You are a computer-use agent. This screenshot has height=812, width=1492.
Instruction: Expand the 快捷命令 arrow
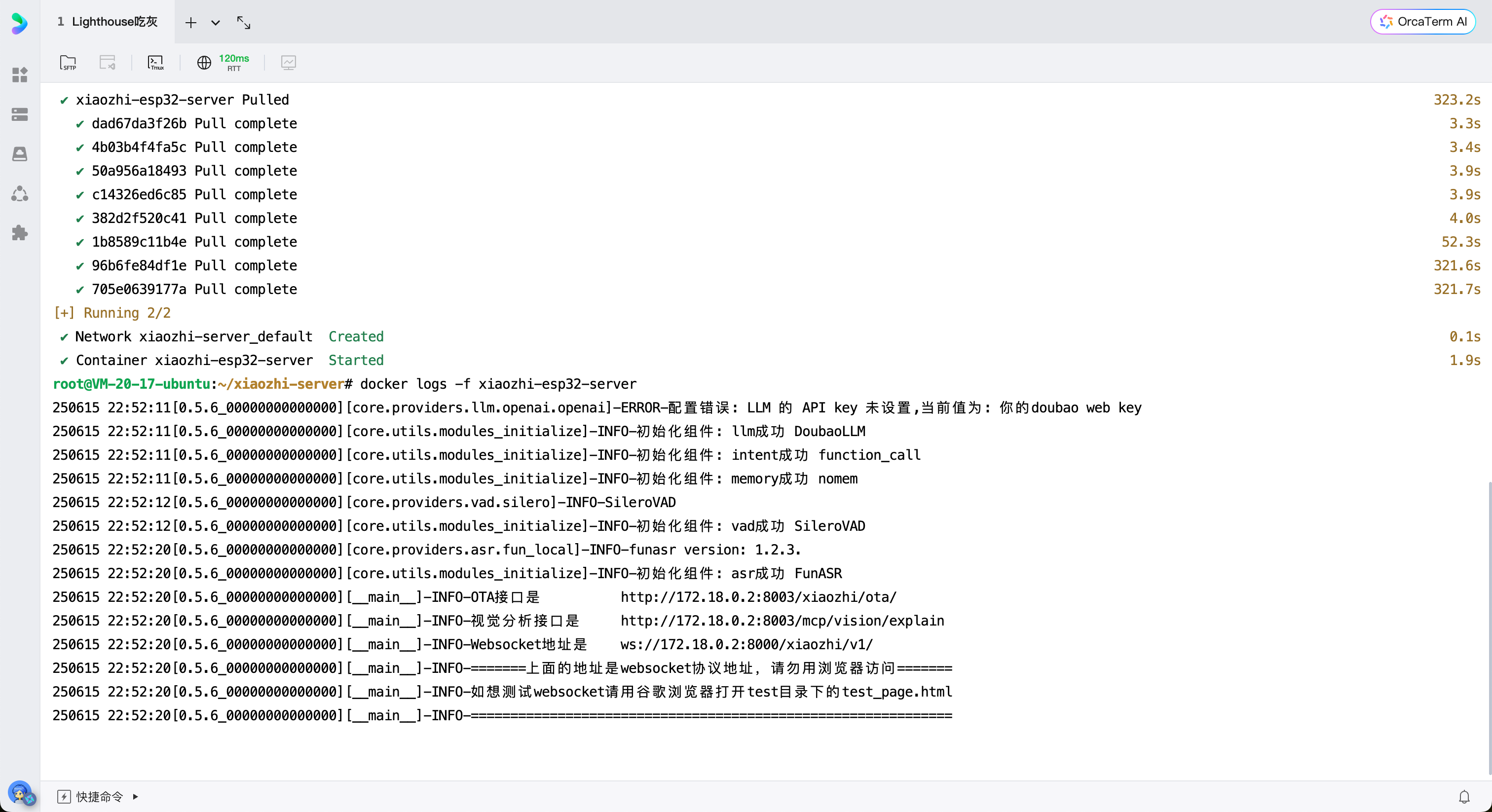[x=136, y=797]
